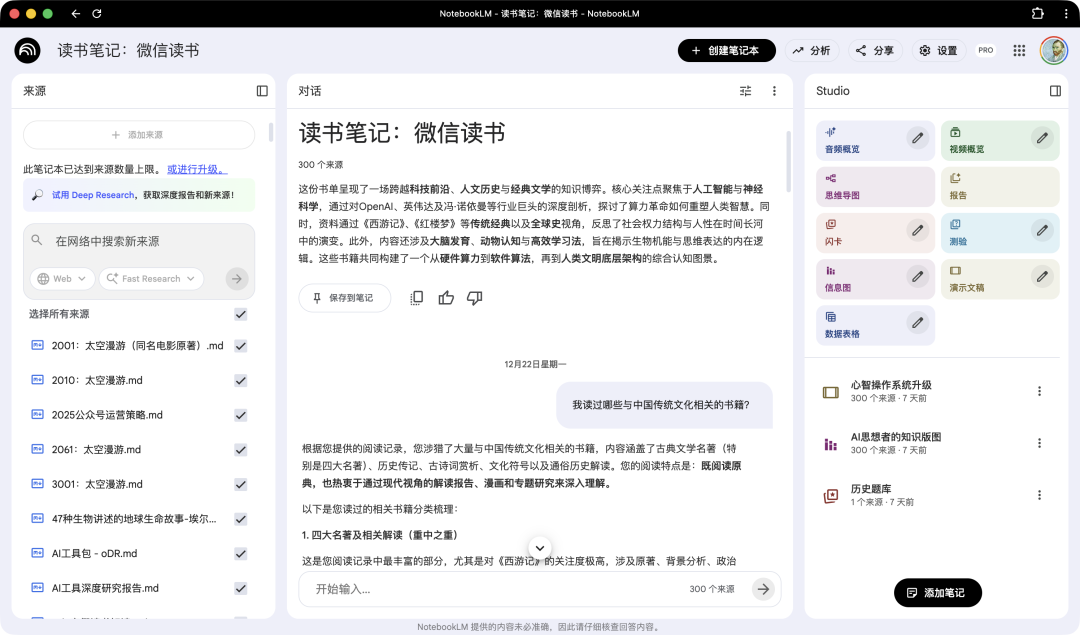Try the 试用 Deep Research link
This screenshot has height=635, width=1080.
(93, 195)
